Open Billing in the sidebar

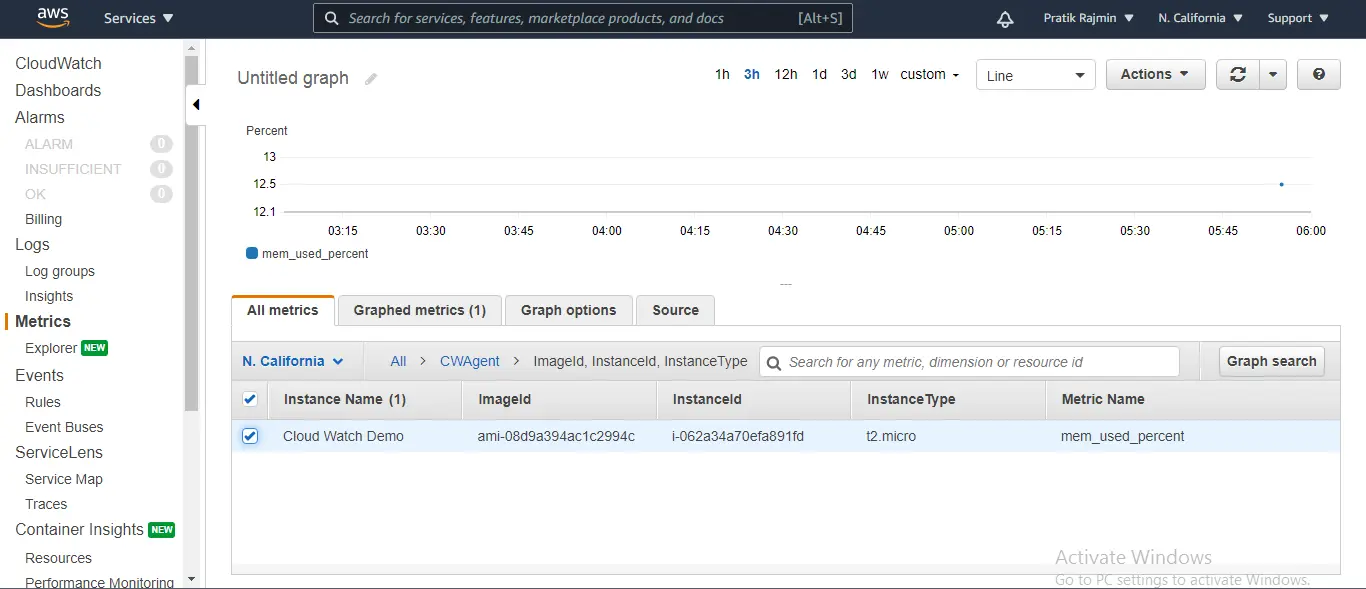point(43,219)
